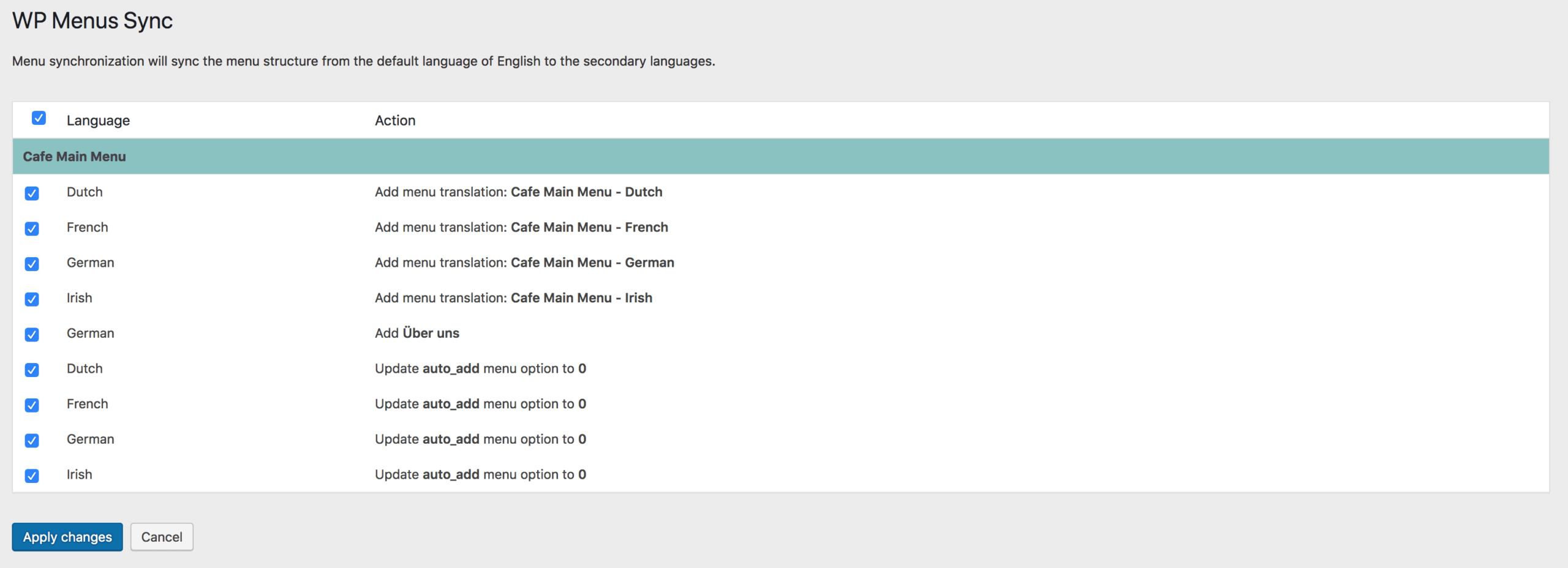Viewport: 1568px width, 568px height.
Task: Uncheck the French menu translation checkbox
Action: tap(31, 229)
